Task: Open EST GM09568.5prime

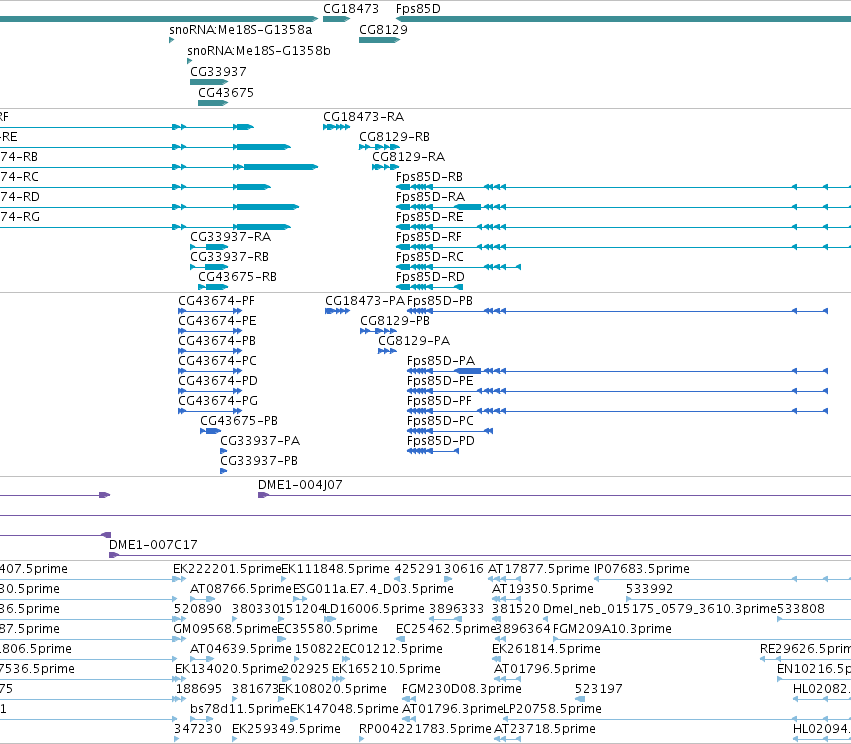Action: coord(225,629)
